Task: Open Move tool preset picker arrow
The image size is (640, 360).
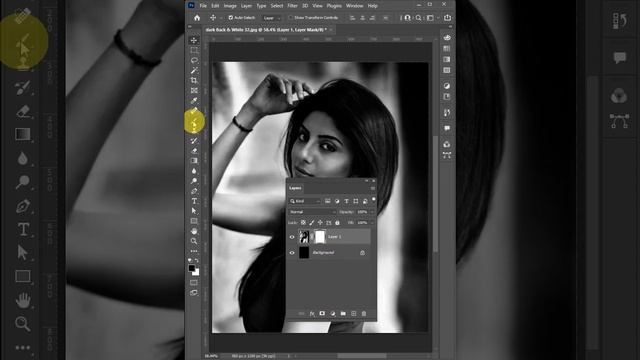Action: click(x=221, y=18)
